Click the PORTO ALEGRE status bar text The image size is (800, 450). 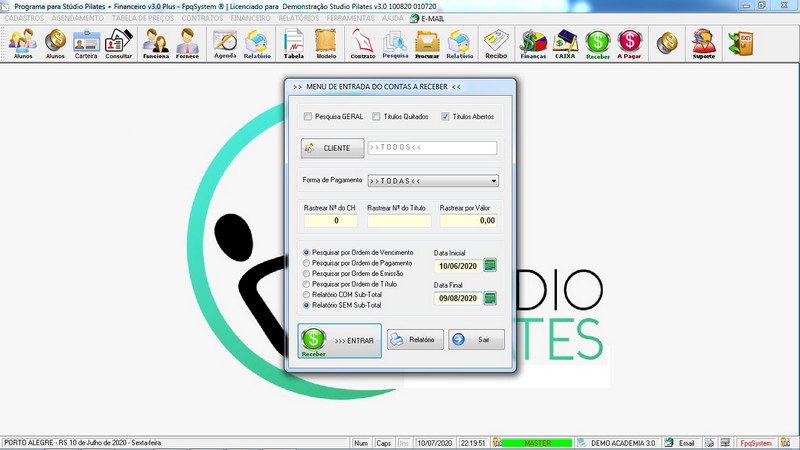click(83, 443)
